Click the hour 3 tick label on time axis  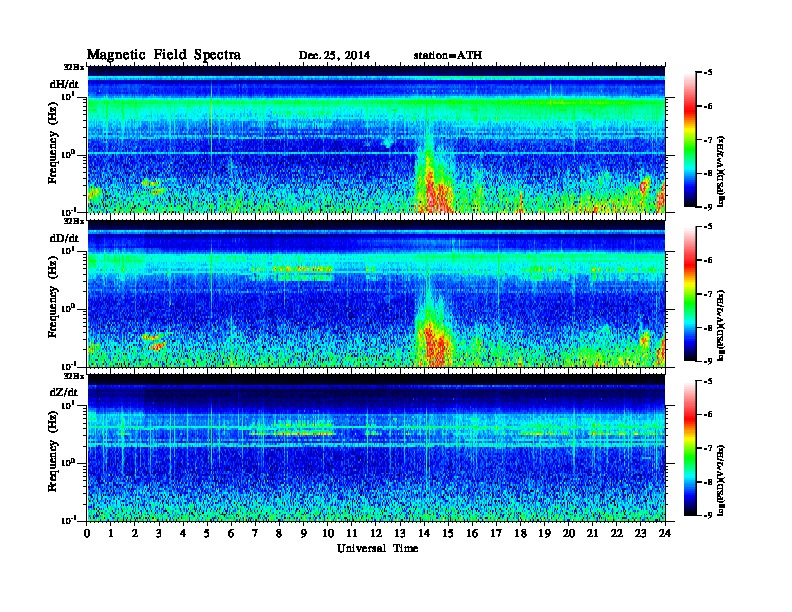159,533
